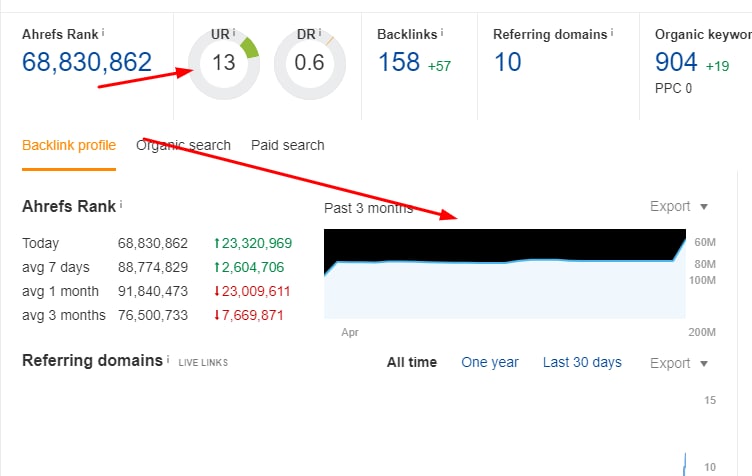752x476 pixels.
Task: Click info icon beside DR label
Action: point(320,32)
